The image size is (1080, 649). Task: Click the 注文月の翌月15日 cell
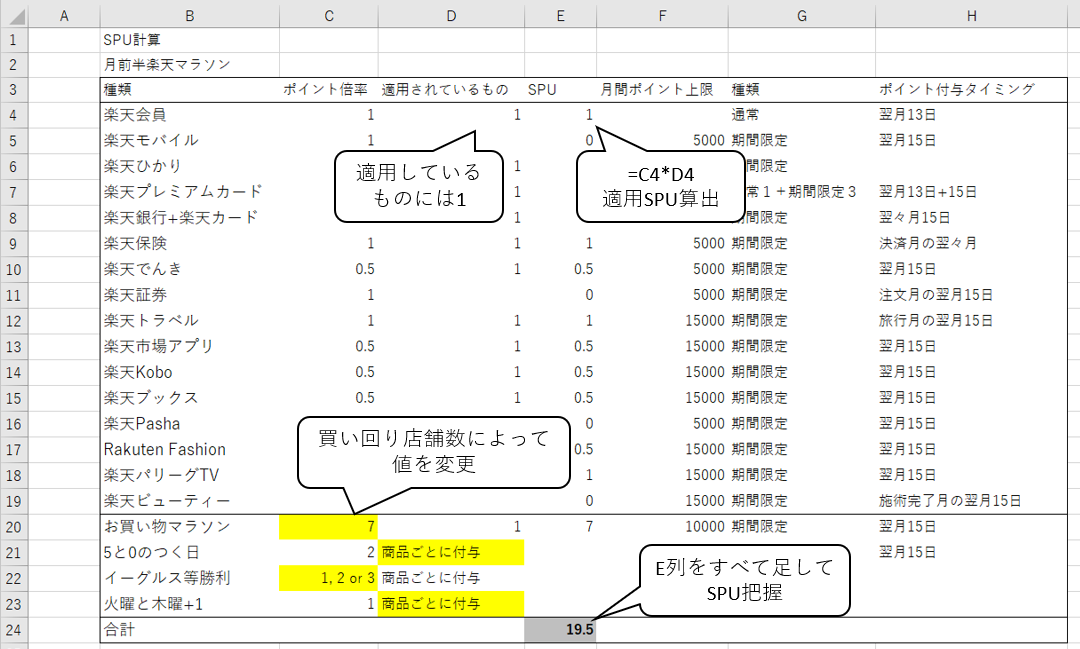tap(971, 295)
